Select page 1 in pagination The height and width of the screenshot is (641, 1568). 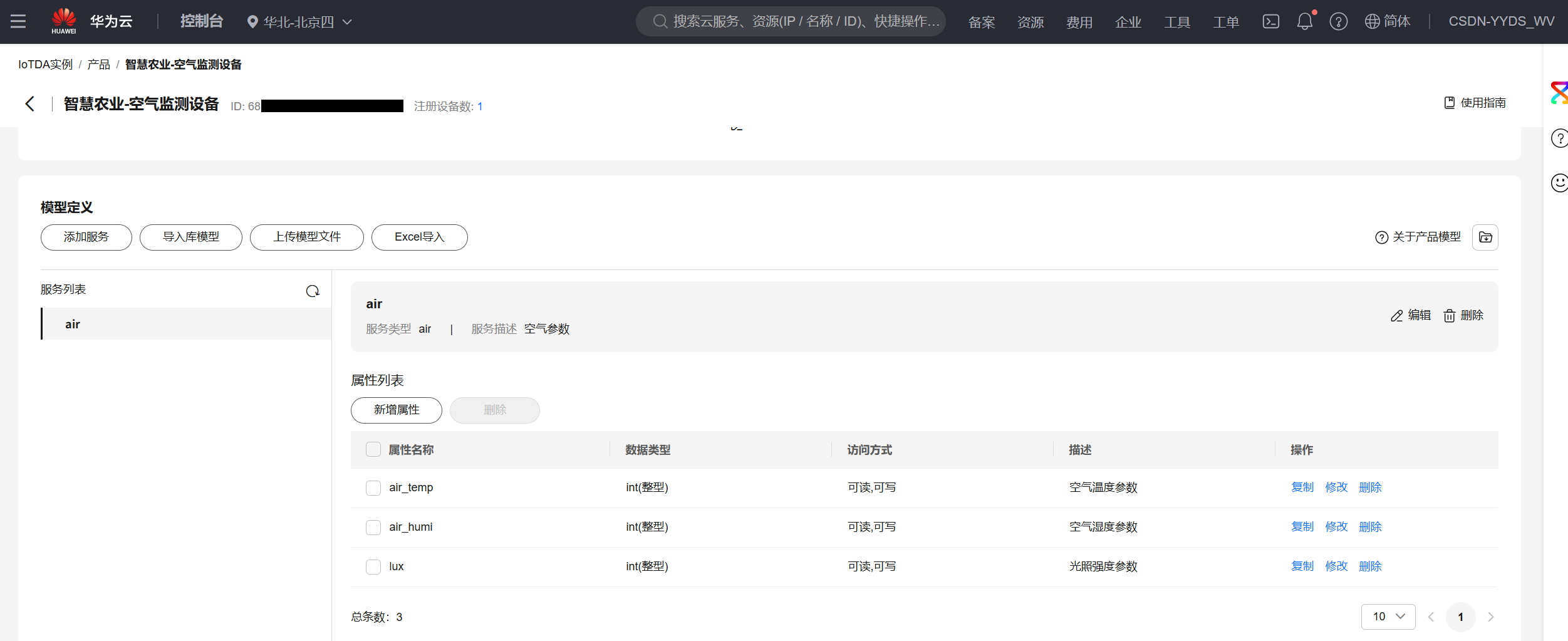(1461, 617)
